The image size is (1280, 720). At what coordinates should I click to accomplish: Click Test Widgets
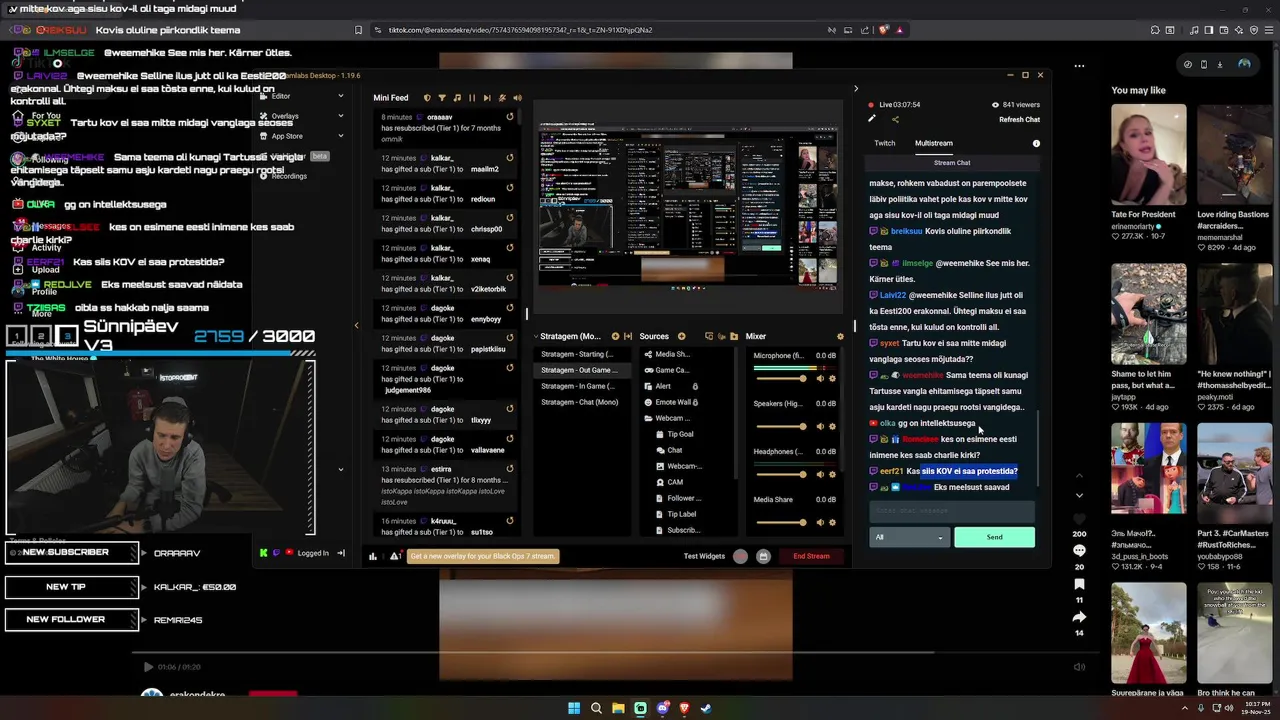pyautogui.click(x=704, y=556)
